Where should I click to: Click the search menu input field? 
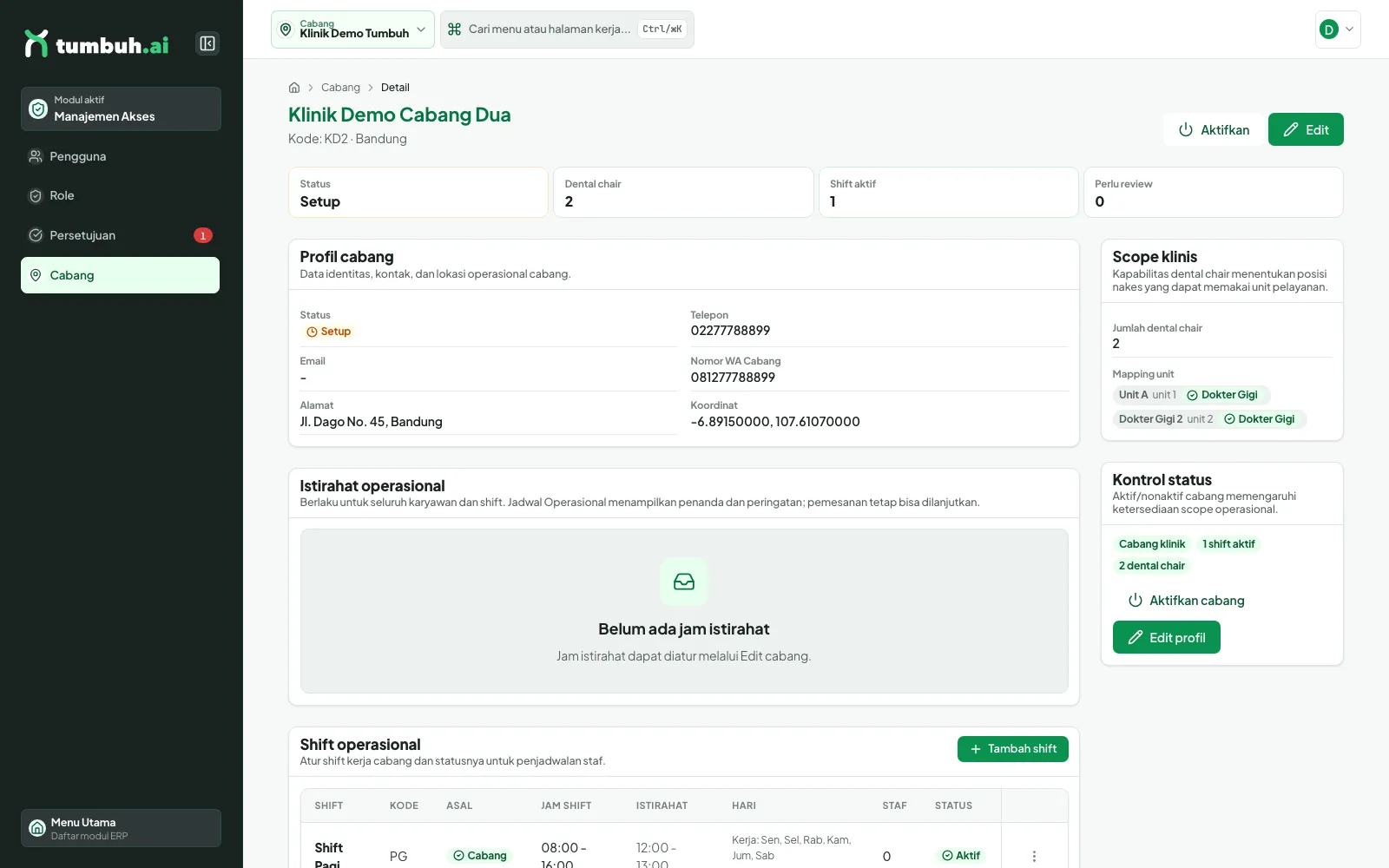567,30
